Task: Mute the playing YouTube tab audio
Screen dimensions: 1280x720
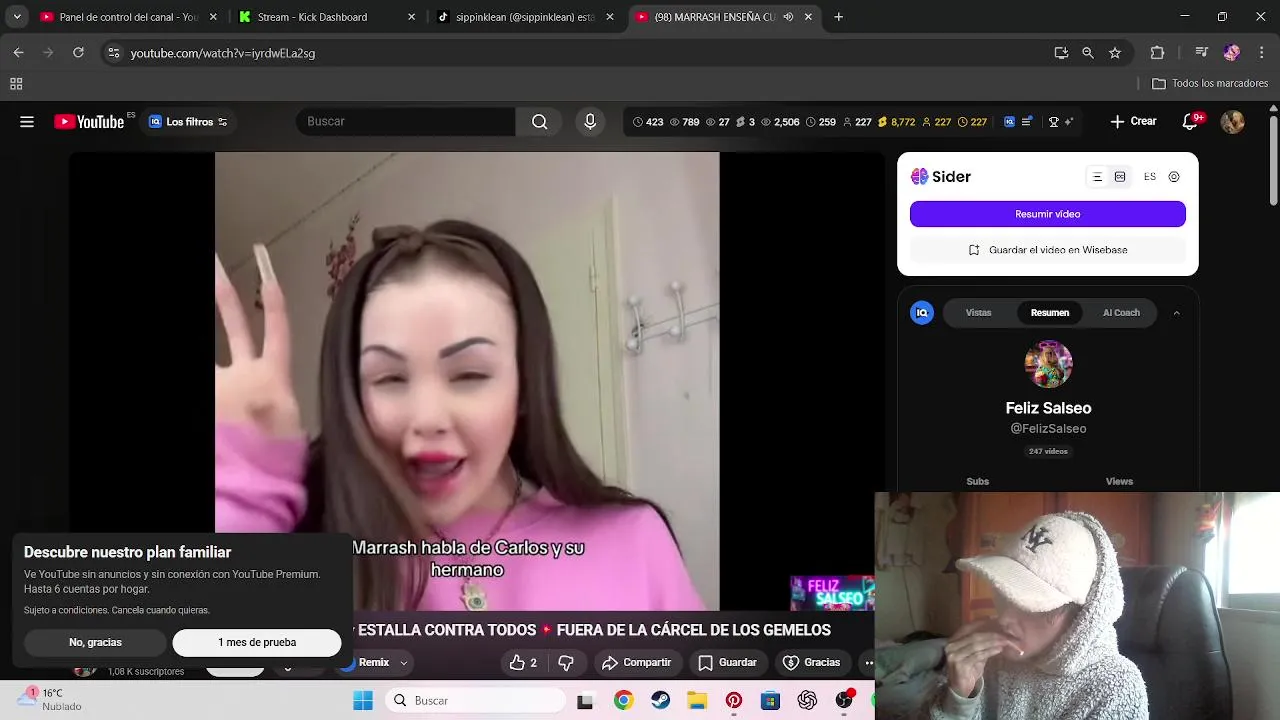Action: click(788, 17)
